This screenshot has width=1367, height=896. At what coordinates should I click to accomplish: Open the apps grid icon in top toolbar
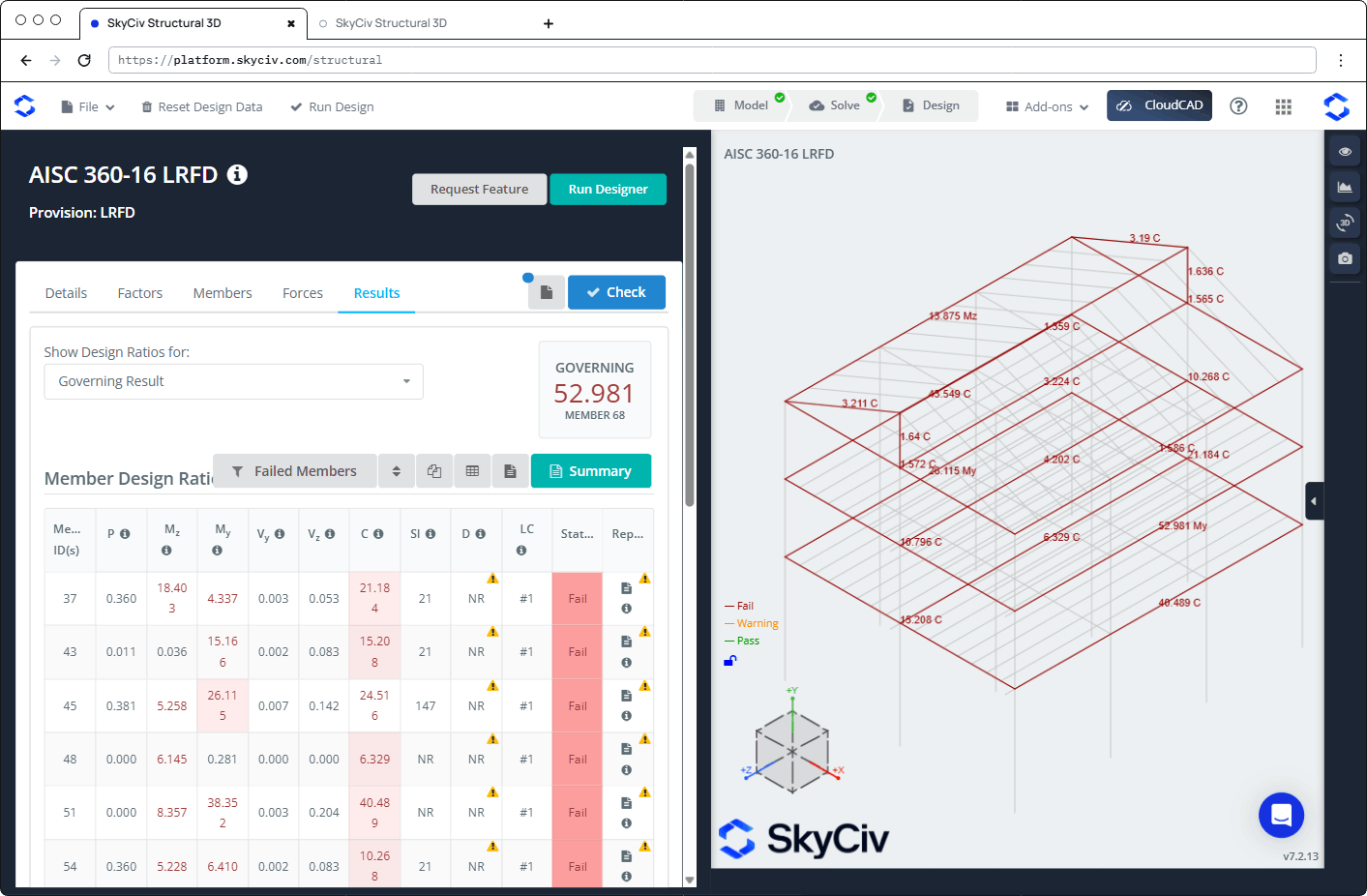[1284, 106]
